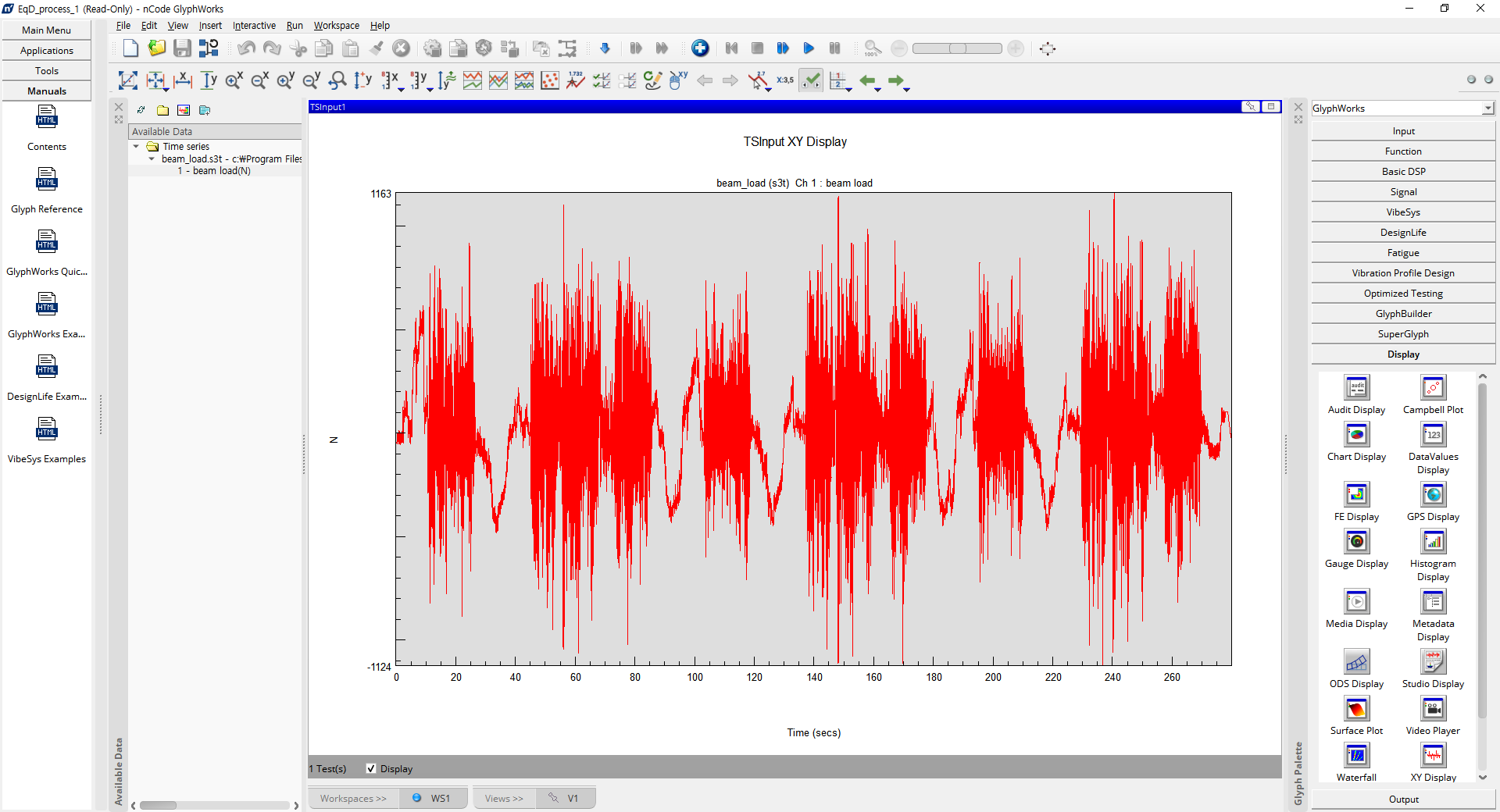
Task: Click the Main Menu button
Action: pos(46,30)
